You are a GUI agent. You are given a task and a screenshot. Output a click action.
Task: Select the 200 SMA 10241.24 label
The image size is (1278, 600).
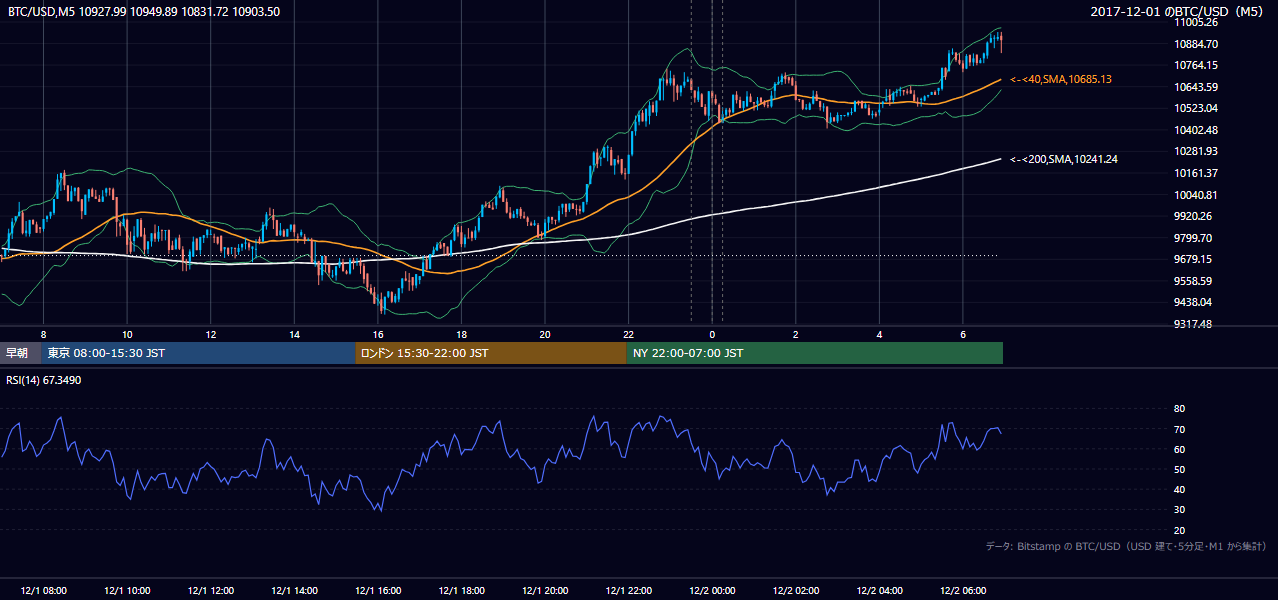pos(1064,159)
